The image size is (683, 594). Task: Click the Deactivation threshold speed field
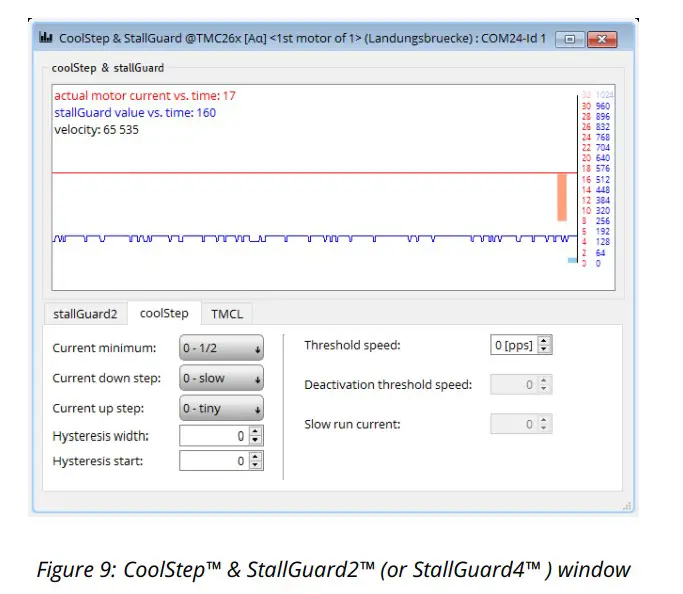coord(521,385)
